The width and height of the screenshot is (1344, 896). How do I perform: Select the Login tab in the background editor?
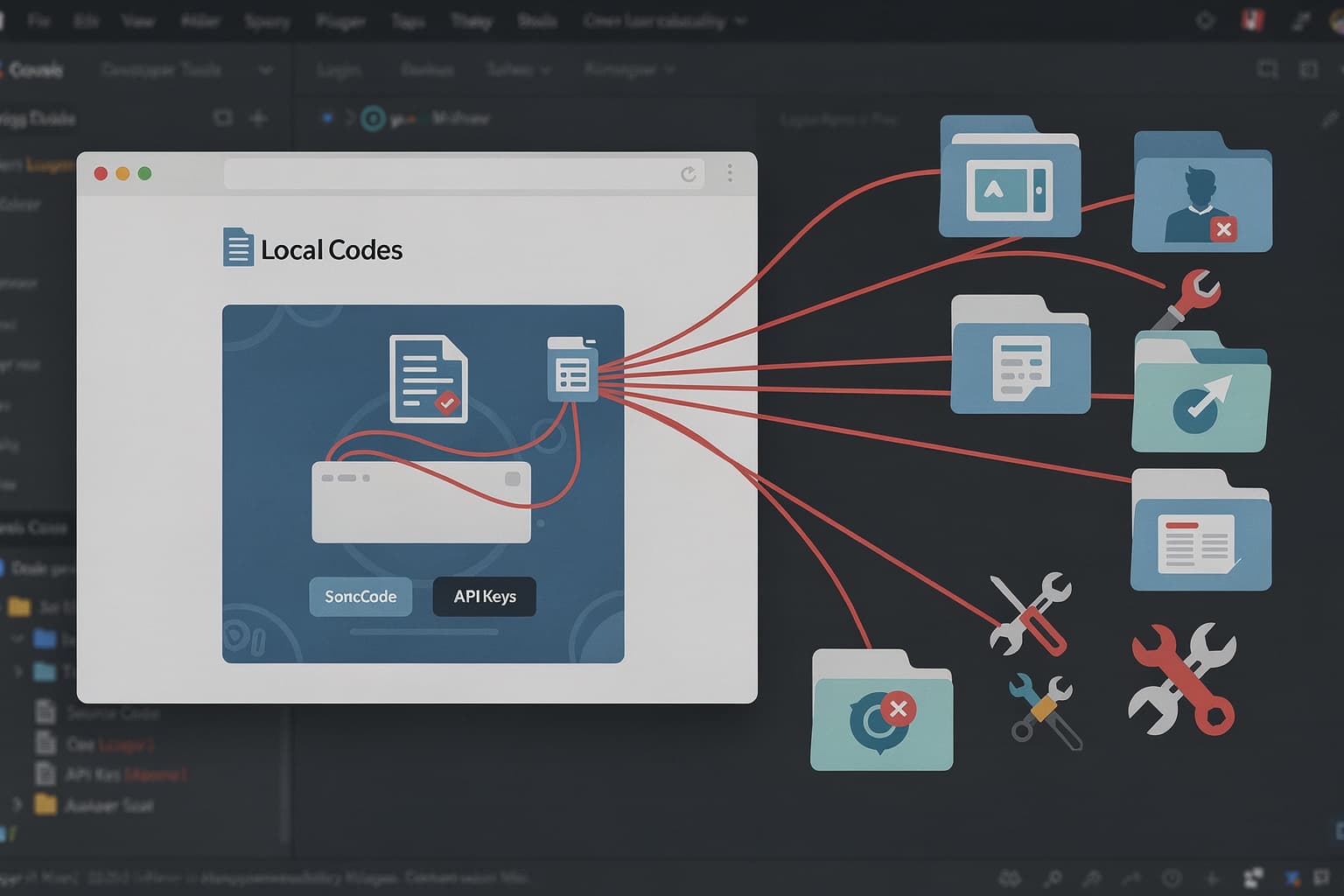point(339,69)
